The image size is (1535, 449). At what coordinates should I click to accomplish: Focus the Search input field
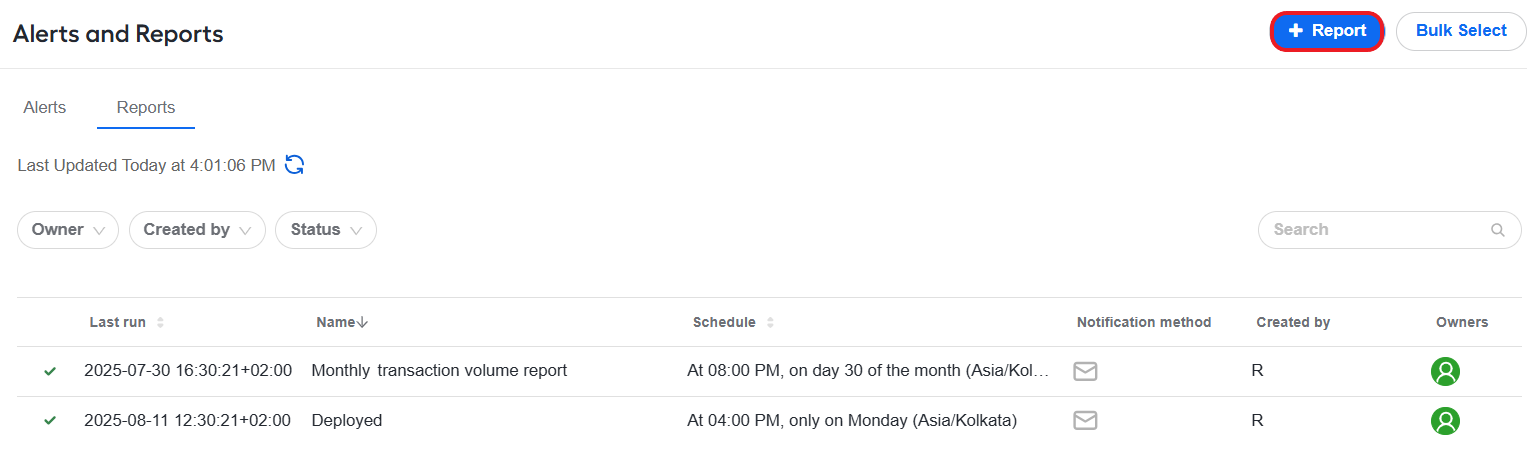(1390, 230)
